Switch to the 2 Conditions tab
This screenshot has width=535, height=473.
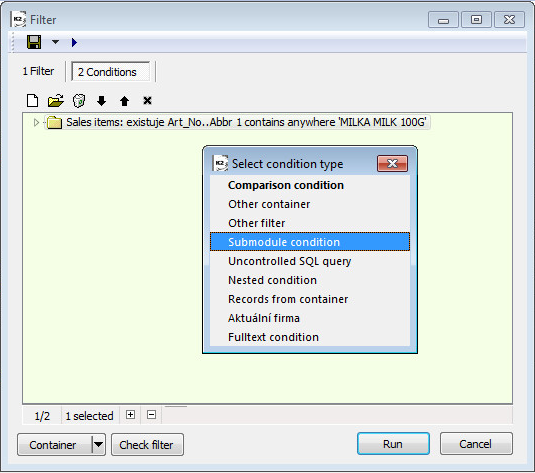(x=111, y=72)
